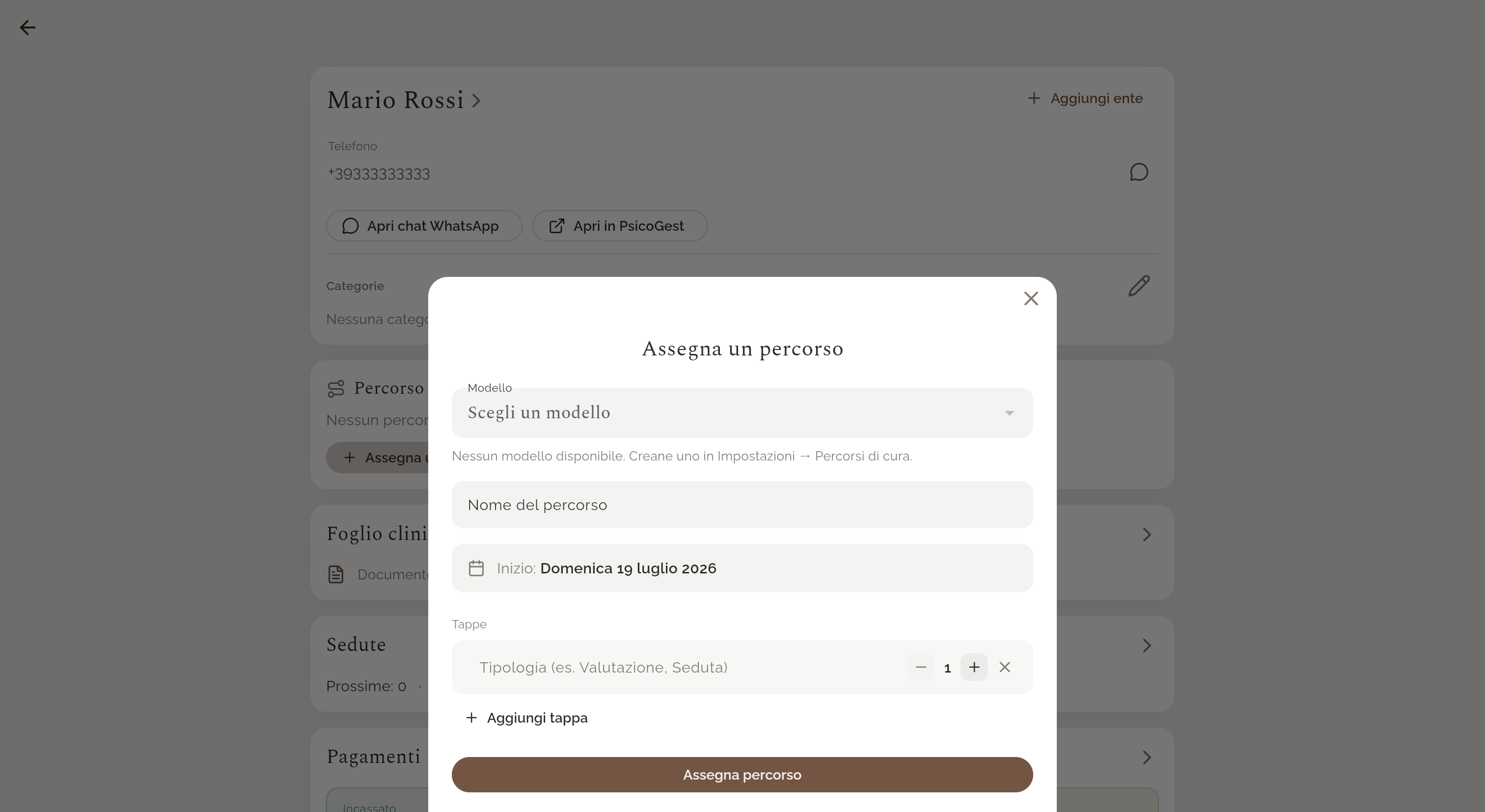Click the calendar icon beside Inizio
The width and height of the screenshot is (1485, 812).
tap(476, 568)
